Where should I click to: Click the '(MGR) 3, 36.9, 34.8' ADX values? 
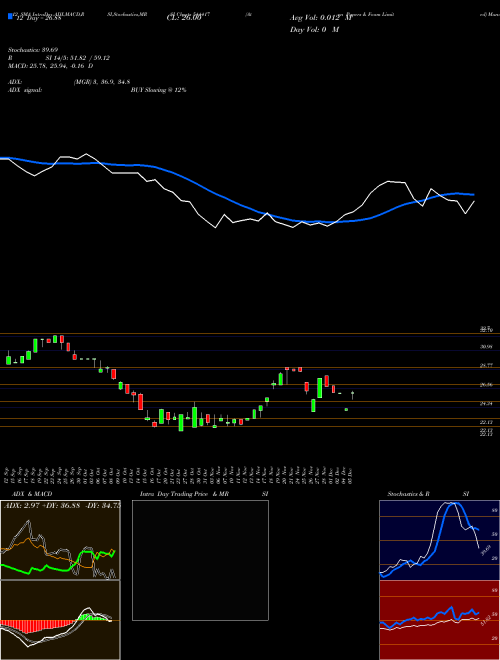(x=101, y=82)
